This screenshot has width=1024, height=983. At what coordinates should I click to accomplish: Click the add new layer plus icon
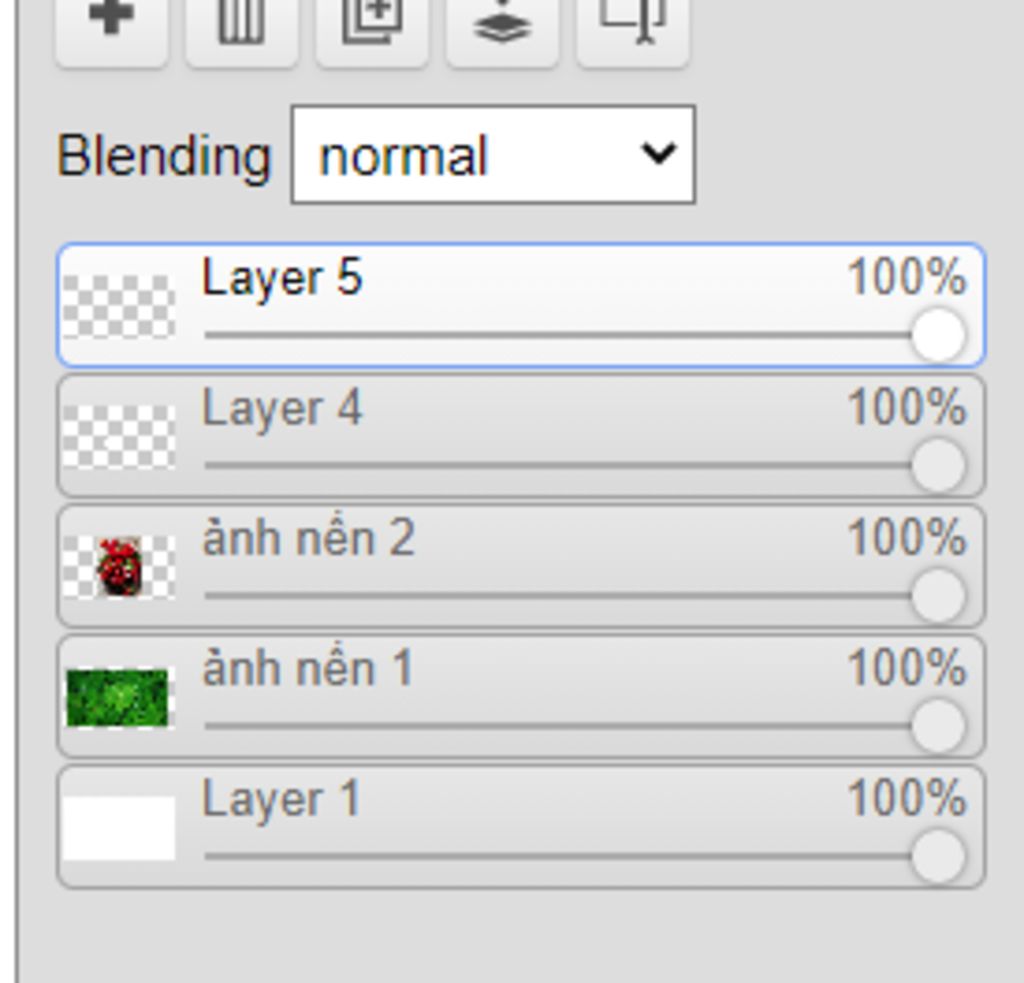[111, 24]
